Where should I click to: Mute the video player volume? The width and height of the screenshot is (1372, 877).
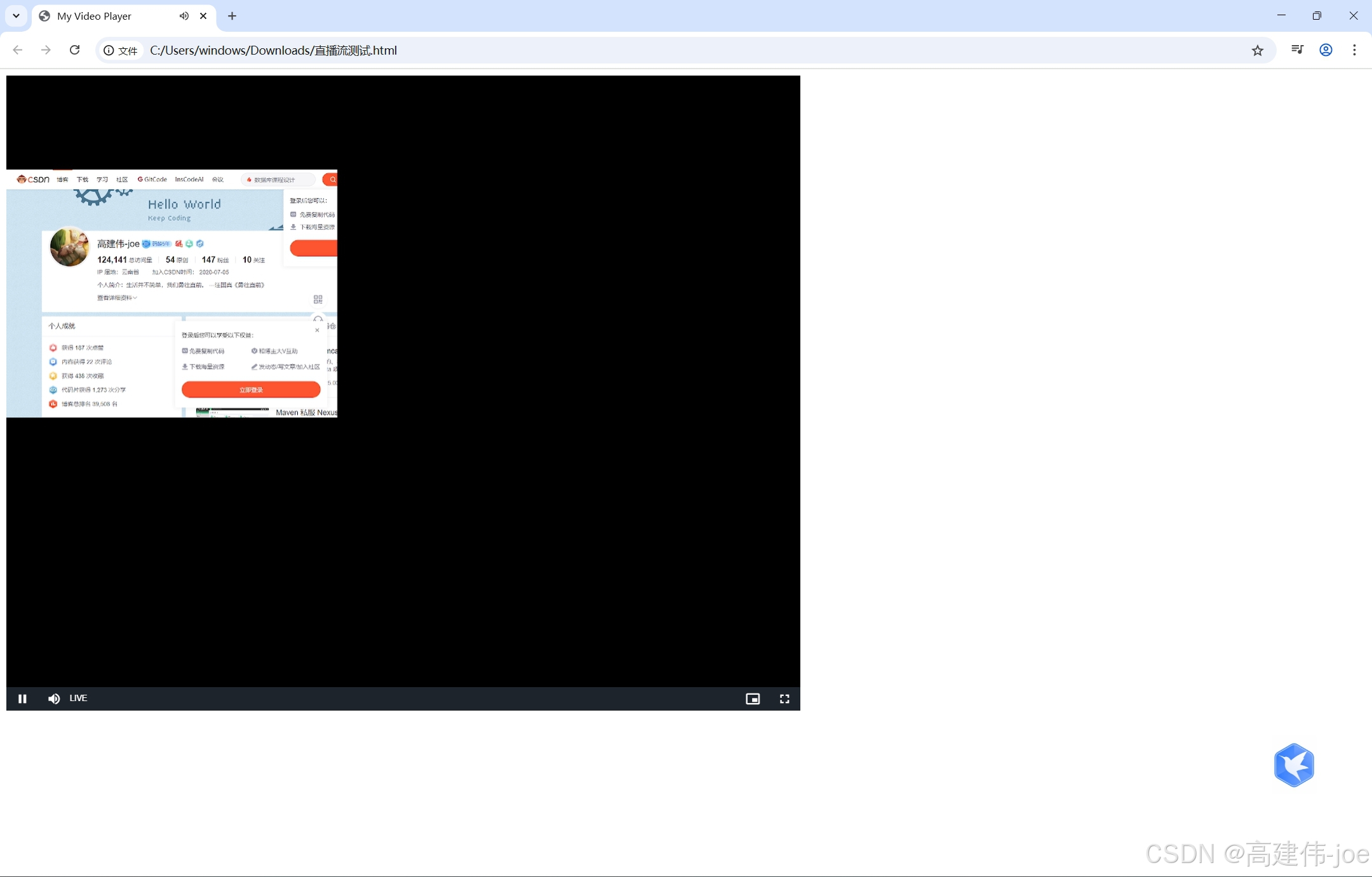click(54, 699)
